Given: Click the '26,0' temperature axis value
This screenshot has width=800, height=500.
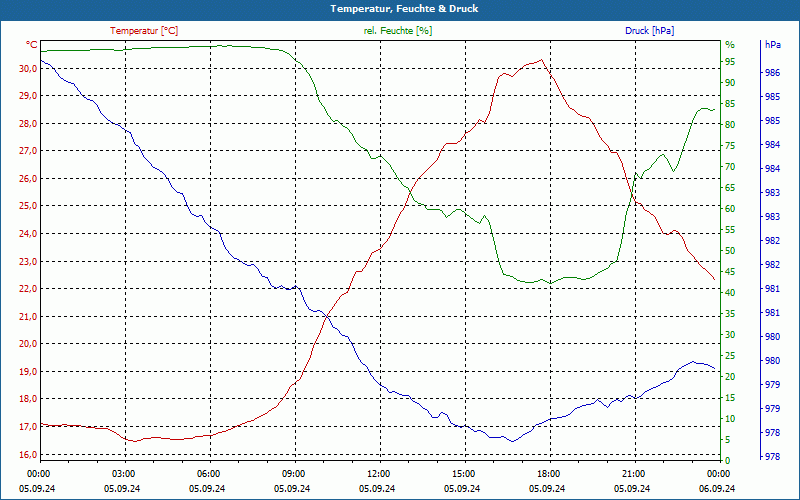Looking at the screenshot, I should tap(29, 179).
